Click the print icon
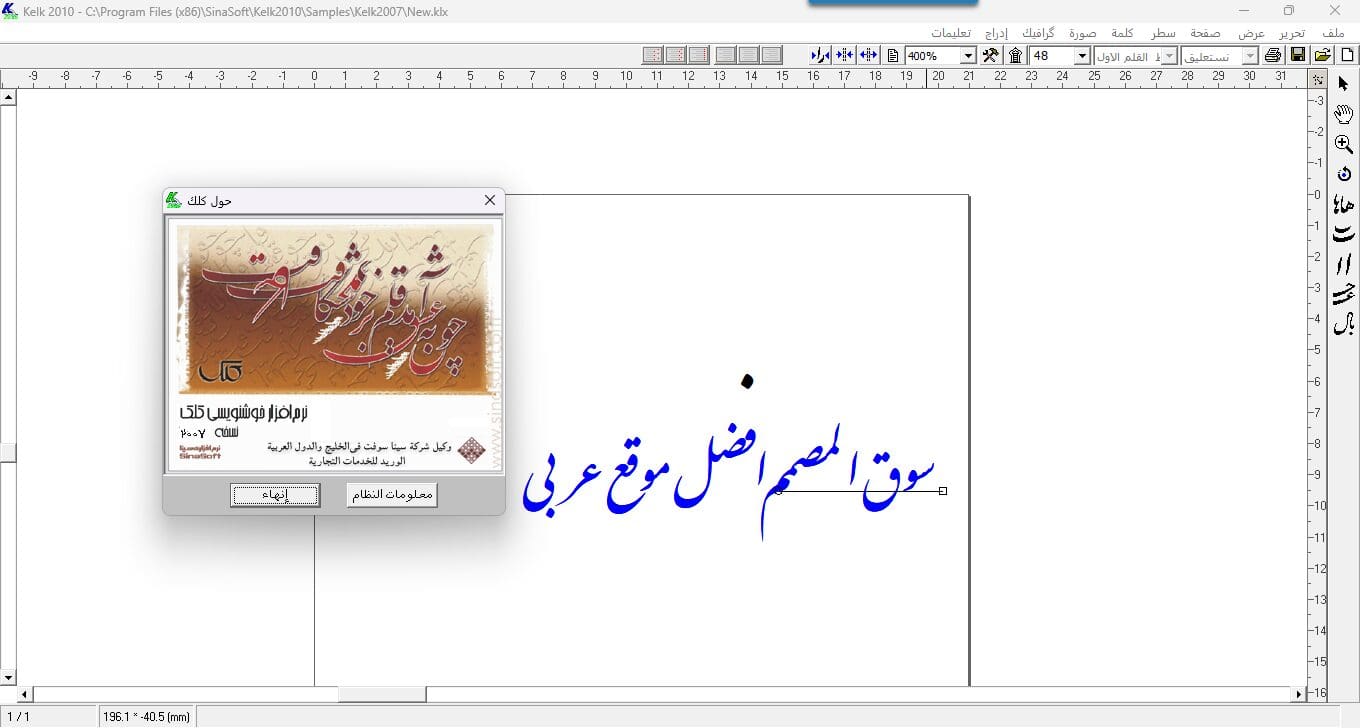Viewport: 1360px width, 728px height. click(1273, 55)
